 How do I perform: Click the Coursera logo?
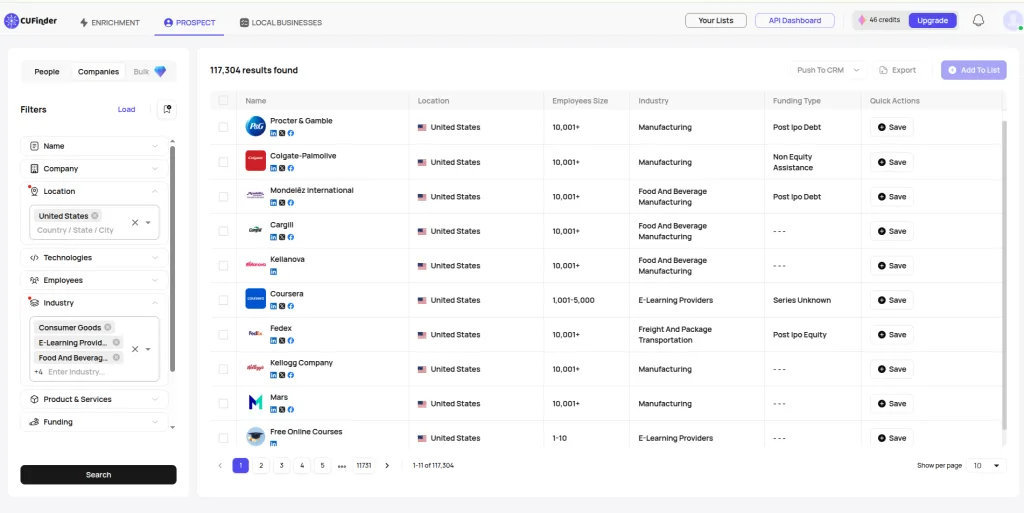click(x=255, y=299)
